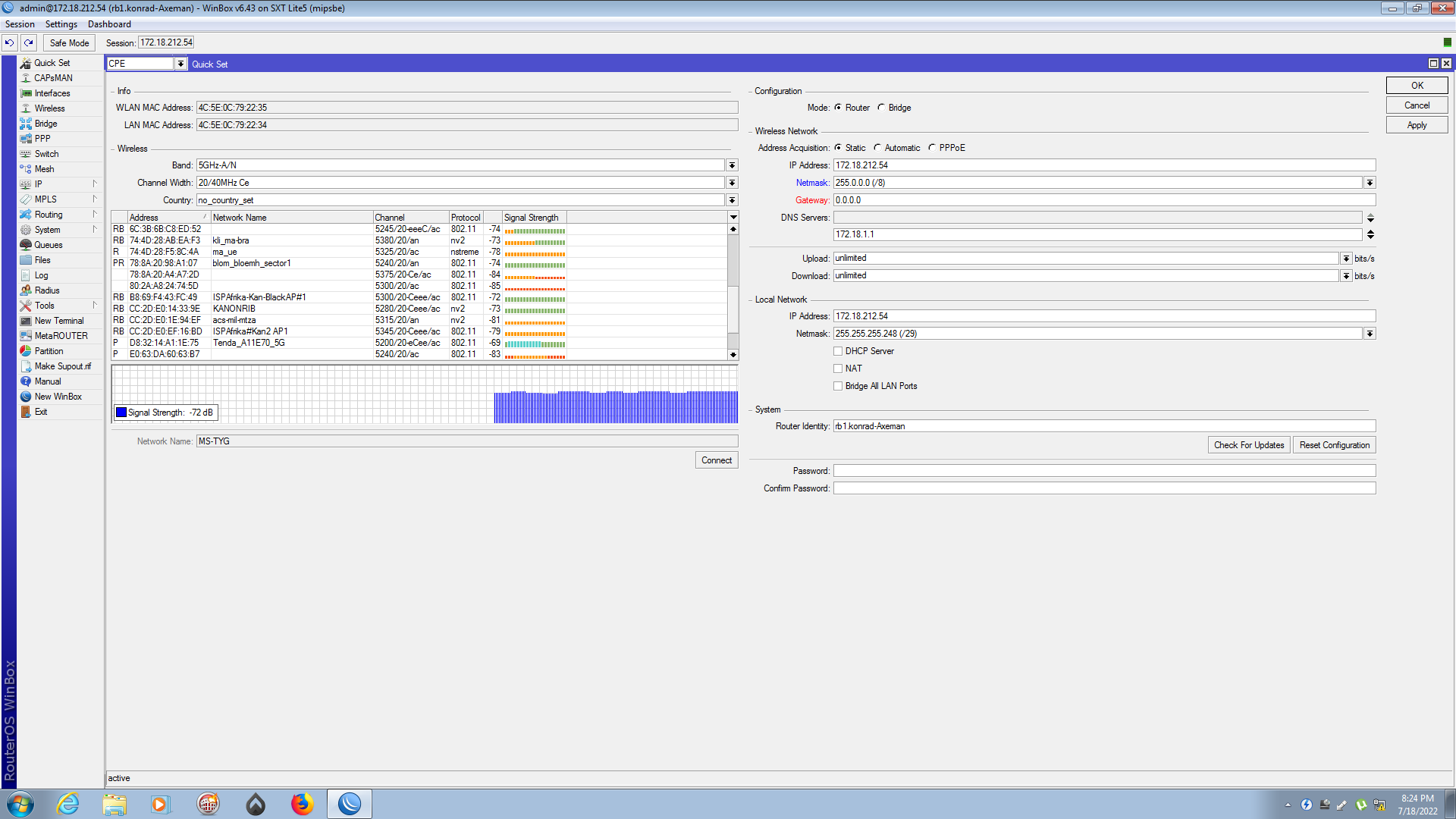1456x819 pixels.
Task: Enable the NAT checkbox
Action: [838, 369]
